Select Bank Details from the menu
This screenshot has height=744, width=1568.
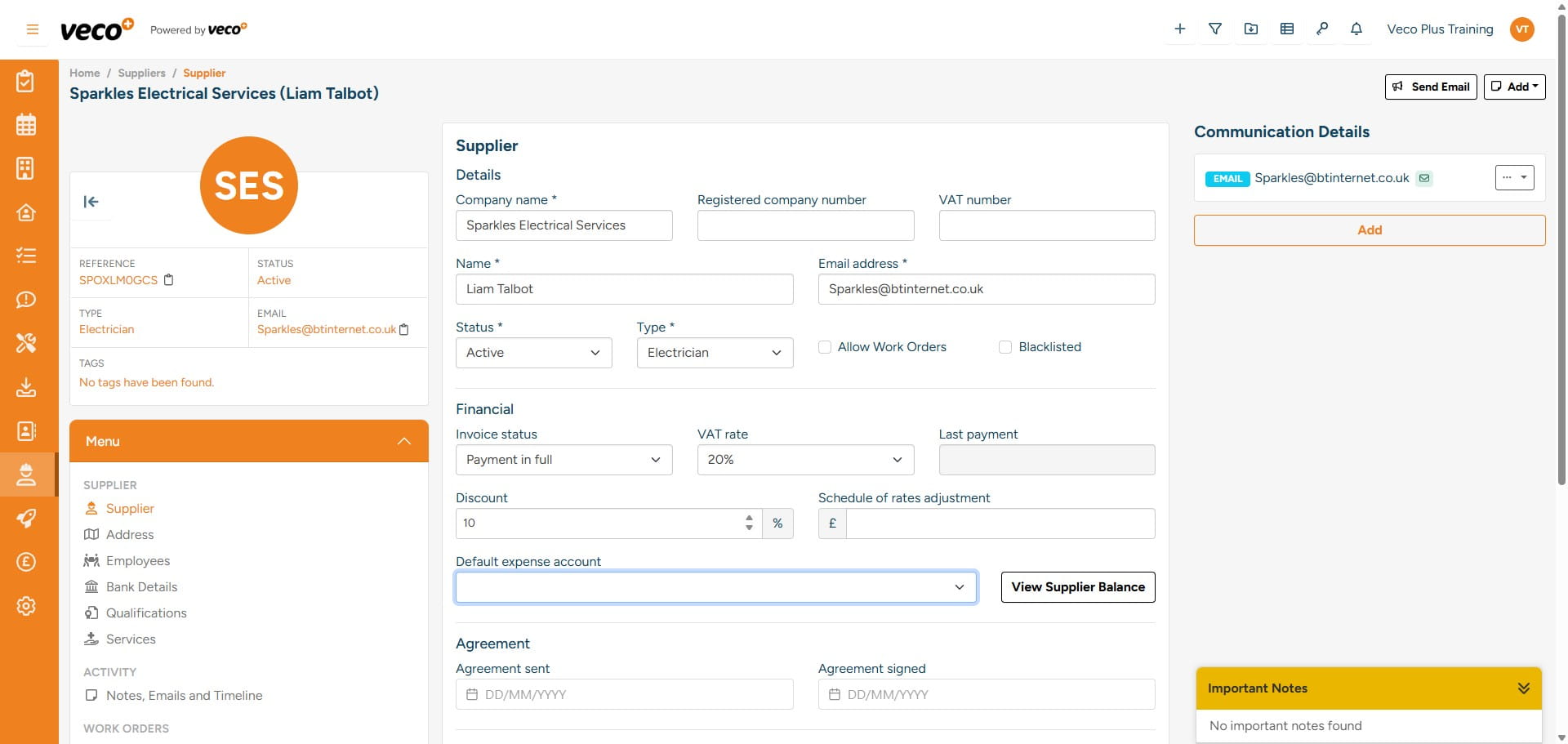coord(141,586)
